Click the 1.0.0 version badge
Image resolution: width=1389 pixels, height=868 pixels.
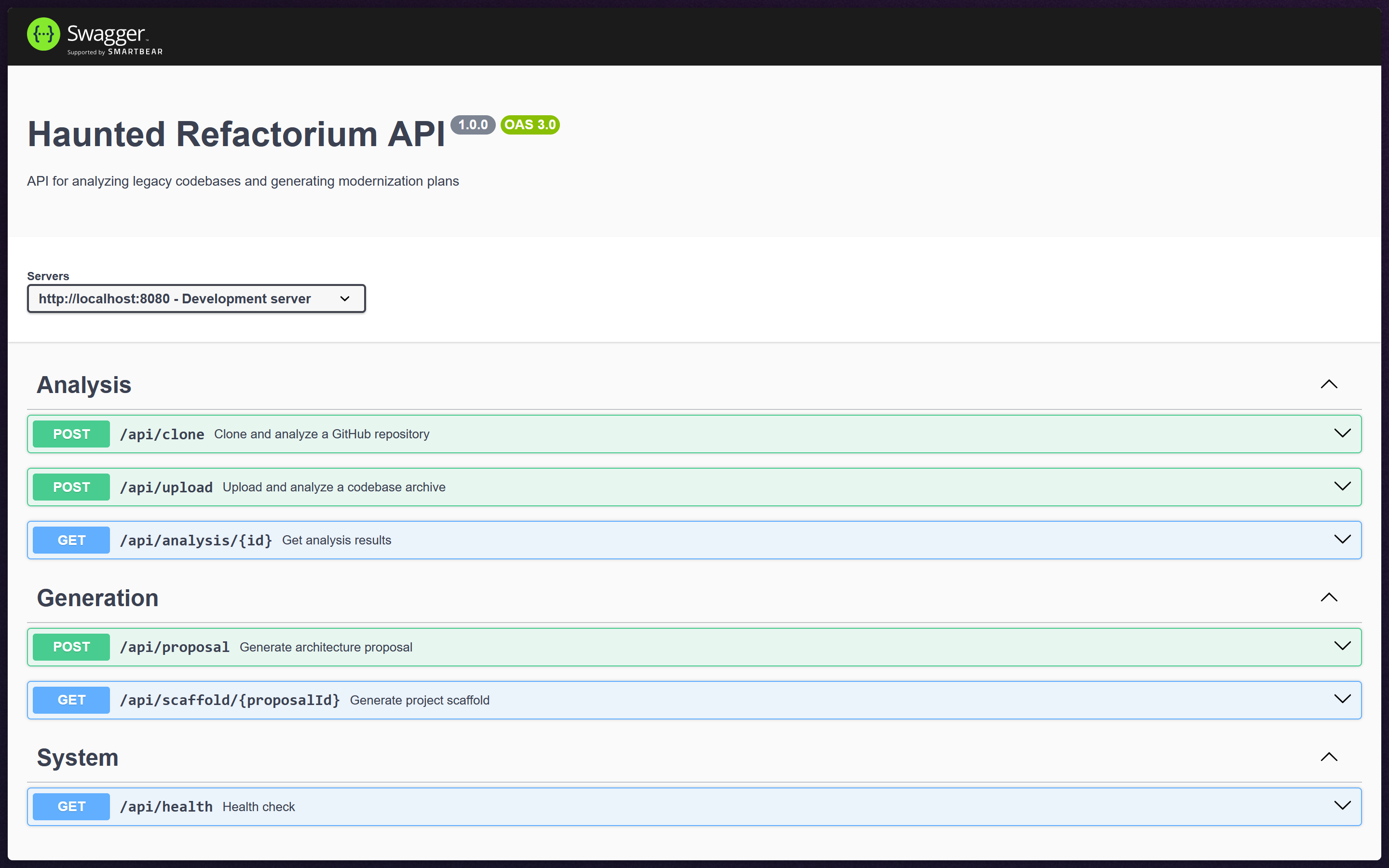pos(472,124)
